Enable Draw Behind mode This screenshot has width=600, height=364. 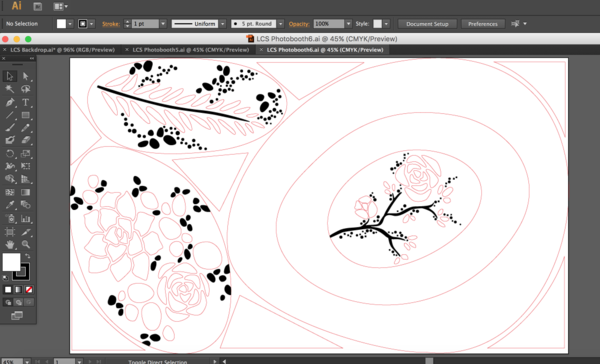tap(18, 302)
